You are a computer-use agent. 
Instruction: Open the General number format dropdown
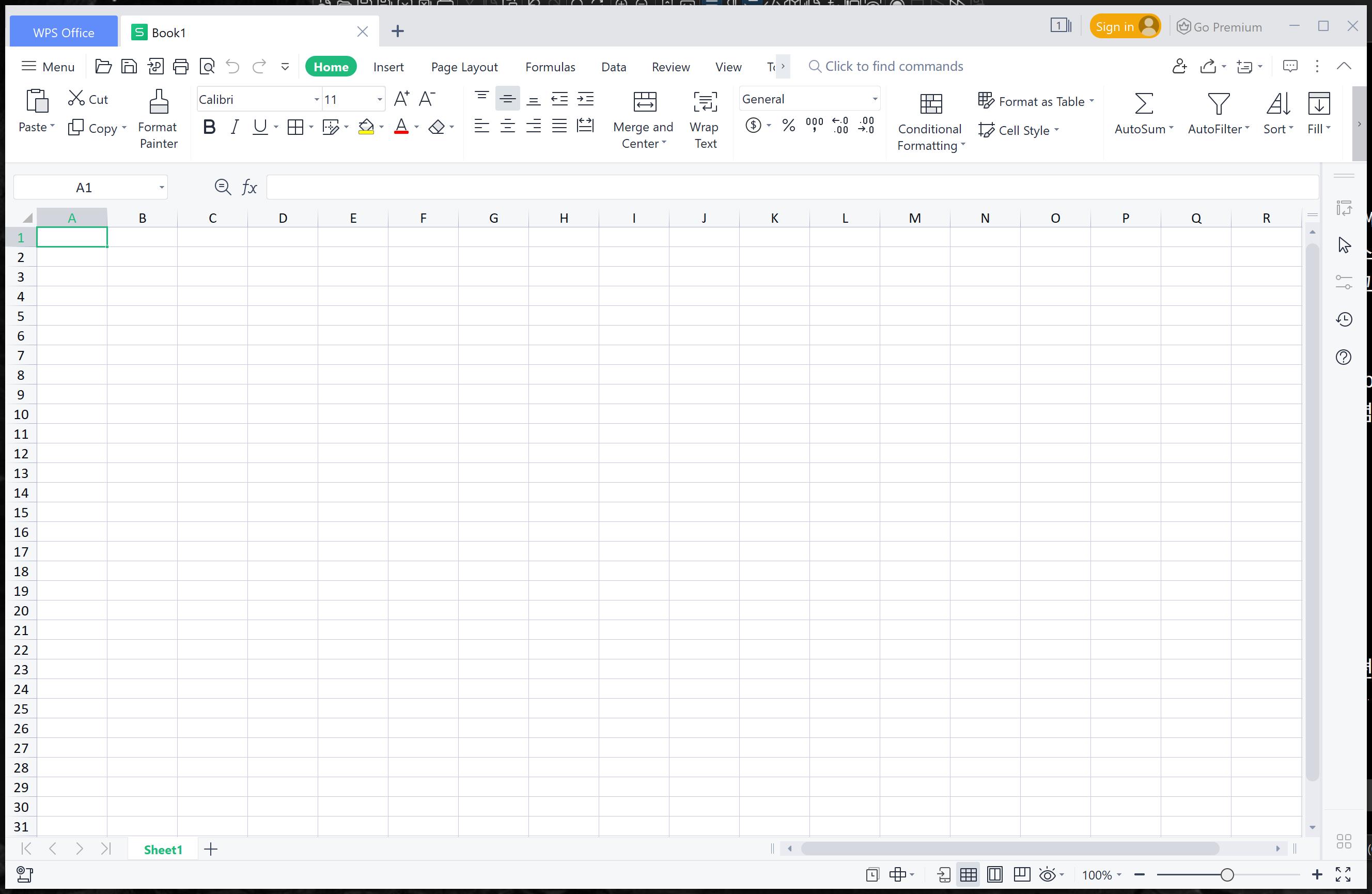click(875, 99)
